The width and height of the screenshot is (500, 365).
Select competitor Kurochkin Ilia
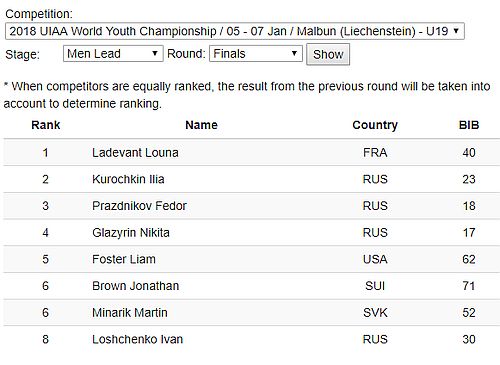click(128, 179)
